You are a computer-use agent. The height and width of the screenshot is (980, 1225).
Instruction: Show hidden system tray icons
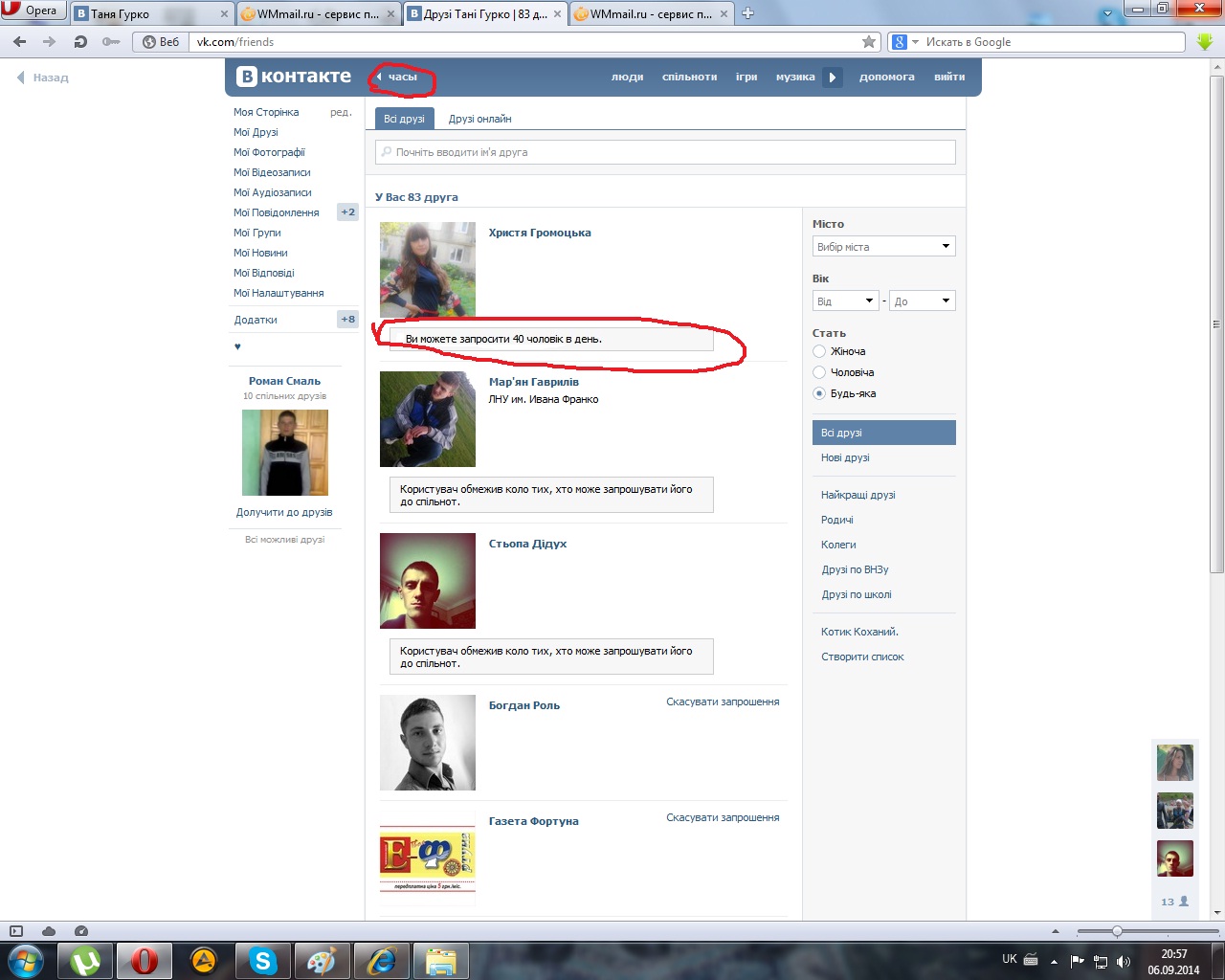tap(1054, 962)
